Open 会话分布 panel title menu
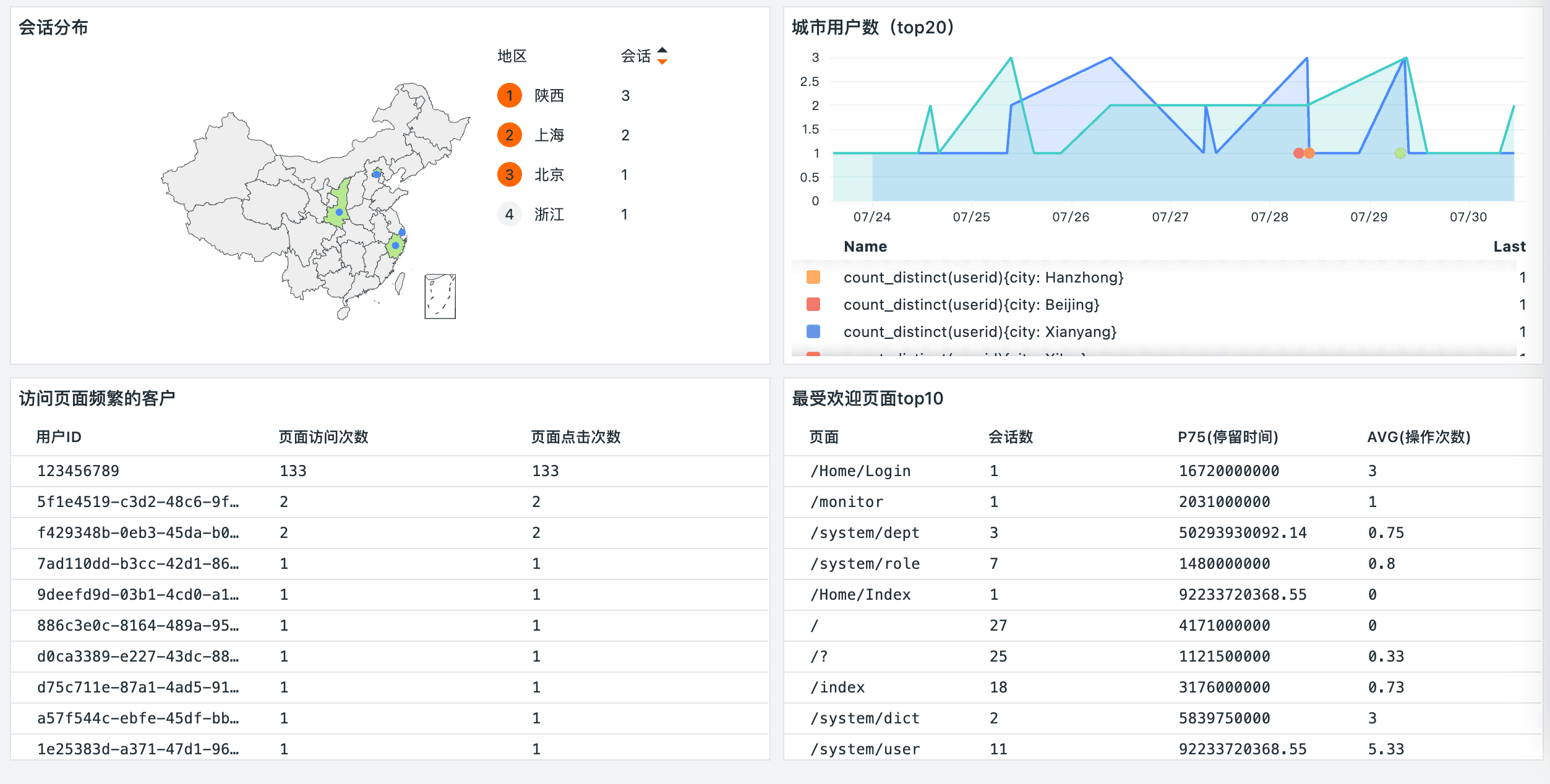This screenshot has height=784, width=1550. [x=53, y=27]
